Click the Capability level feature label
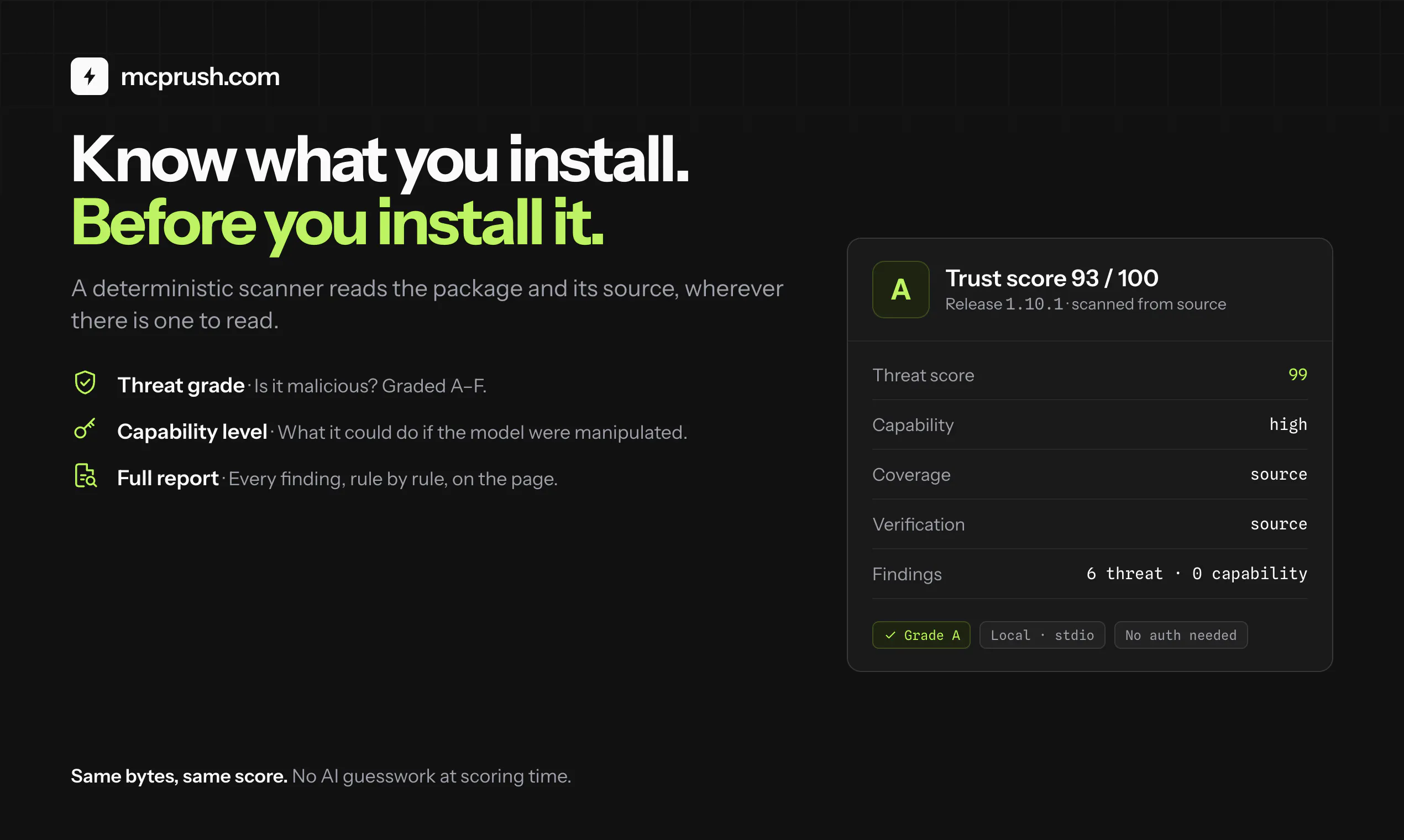 click(192, 431)
